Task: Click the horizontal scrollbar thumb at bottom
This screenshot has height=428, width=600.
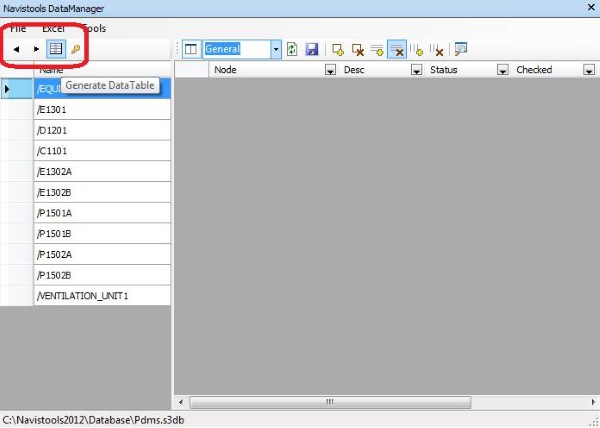Action: tap(327, 402)
